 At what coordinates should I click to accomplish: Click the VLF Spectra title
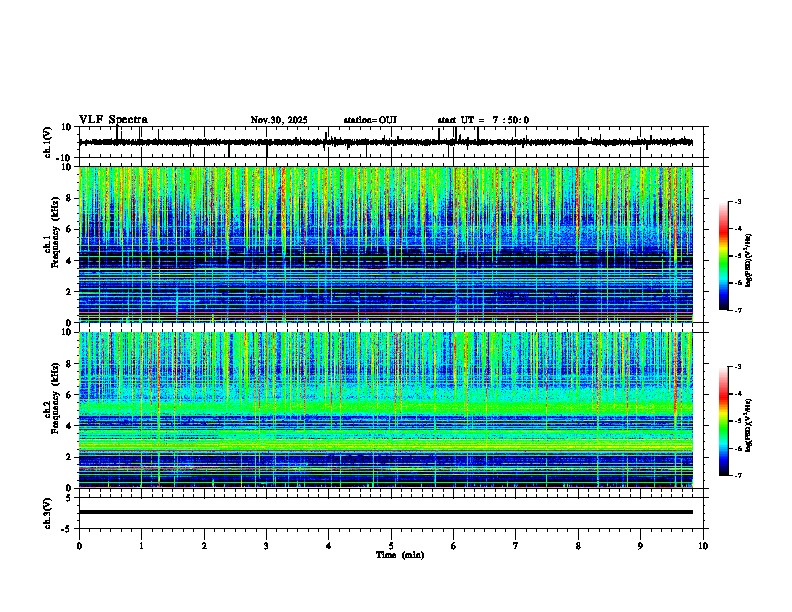113,120
